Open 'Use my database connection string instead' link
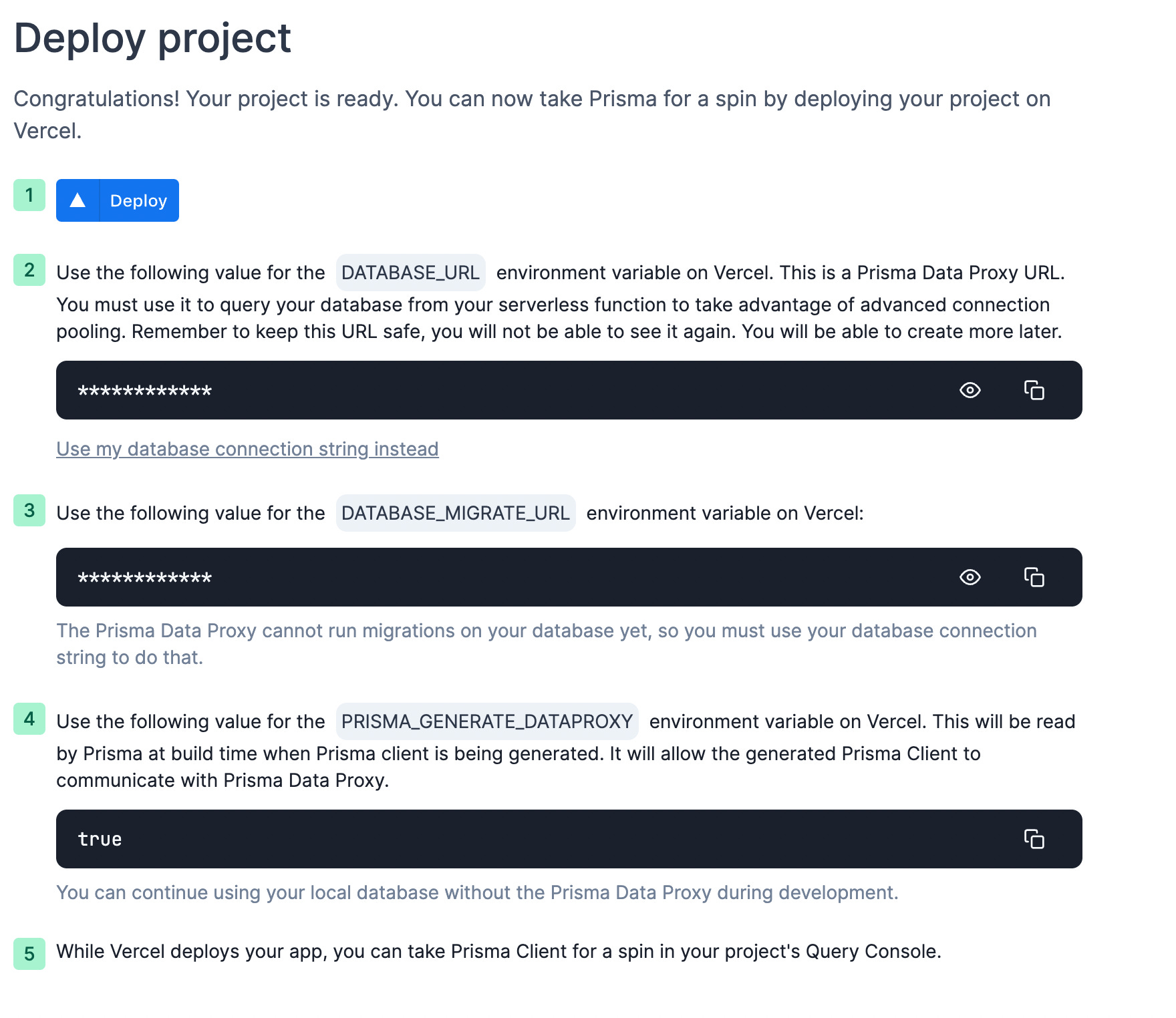1176x1018 pixels. pyautogui.click(x=247, y=449)
